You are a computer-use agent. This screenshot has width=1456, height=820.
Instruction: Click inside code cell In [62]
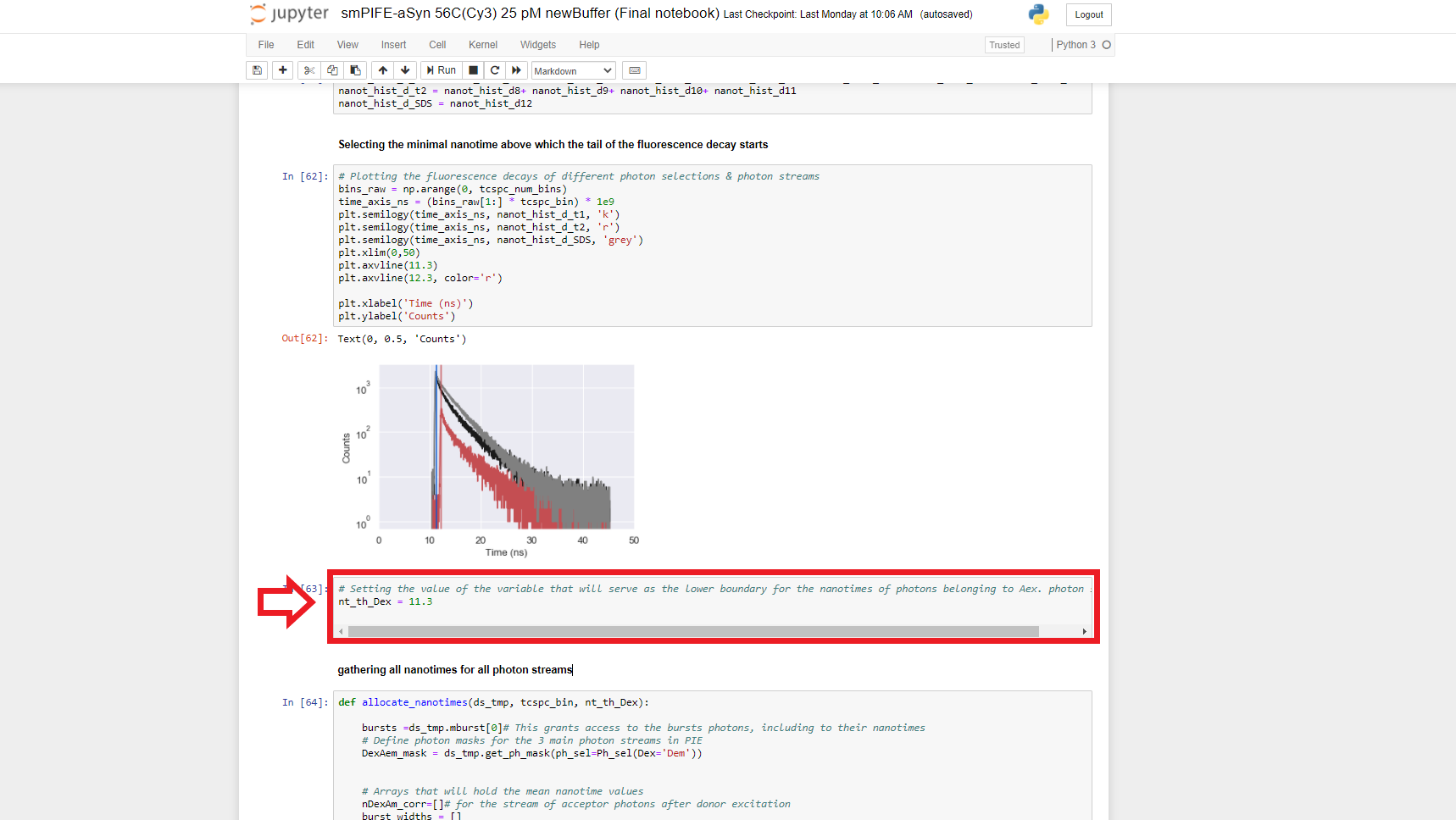[x=713, y=246]
